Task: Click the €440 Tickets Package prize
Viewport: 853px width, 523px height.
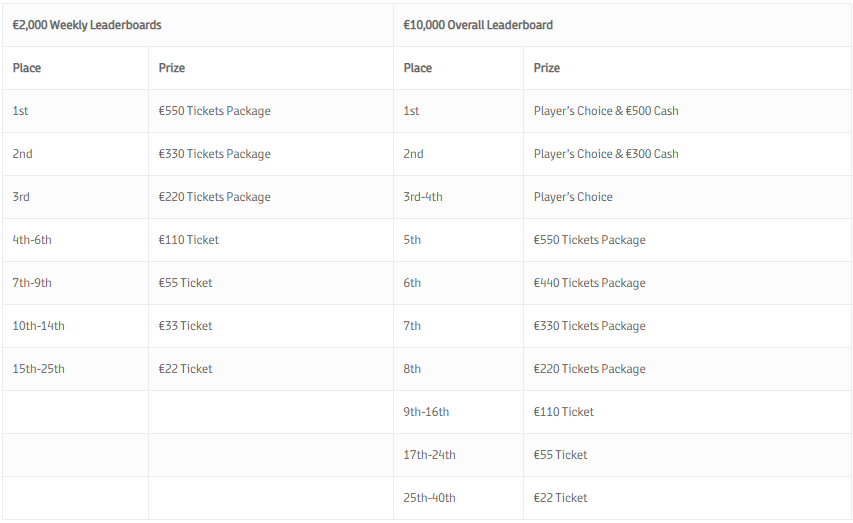Action: coord(589,283)
